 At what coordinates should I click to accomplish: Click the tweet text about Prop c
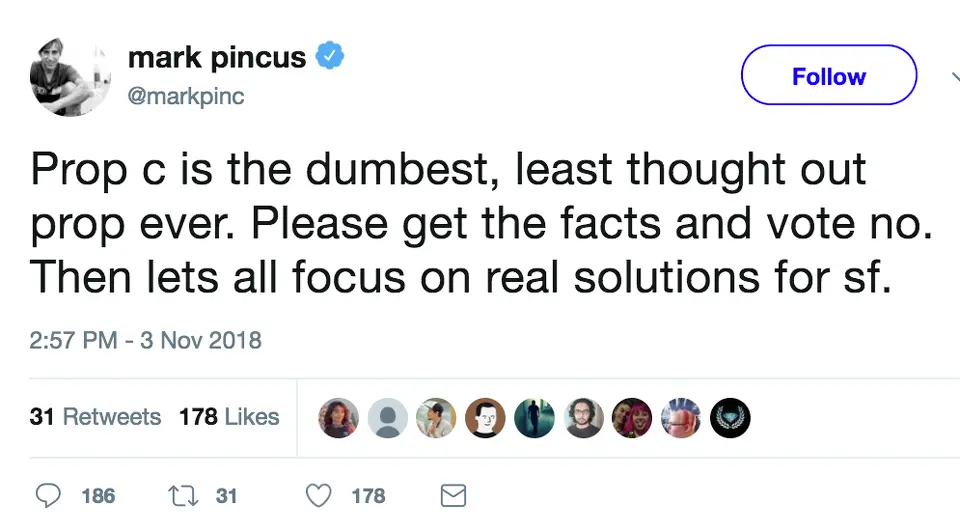480,224
